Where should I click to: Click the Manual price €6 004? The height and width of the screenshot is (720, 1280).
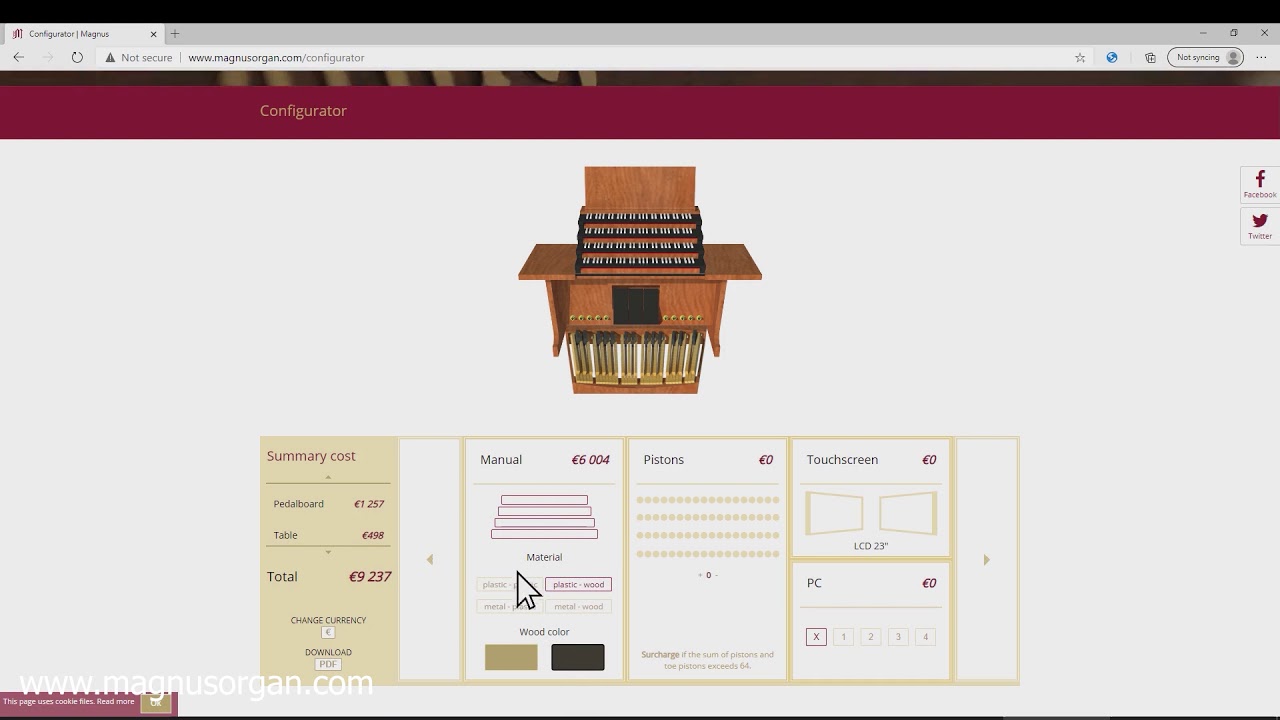pos(590,460)
